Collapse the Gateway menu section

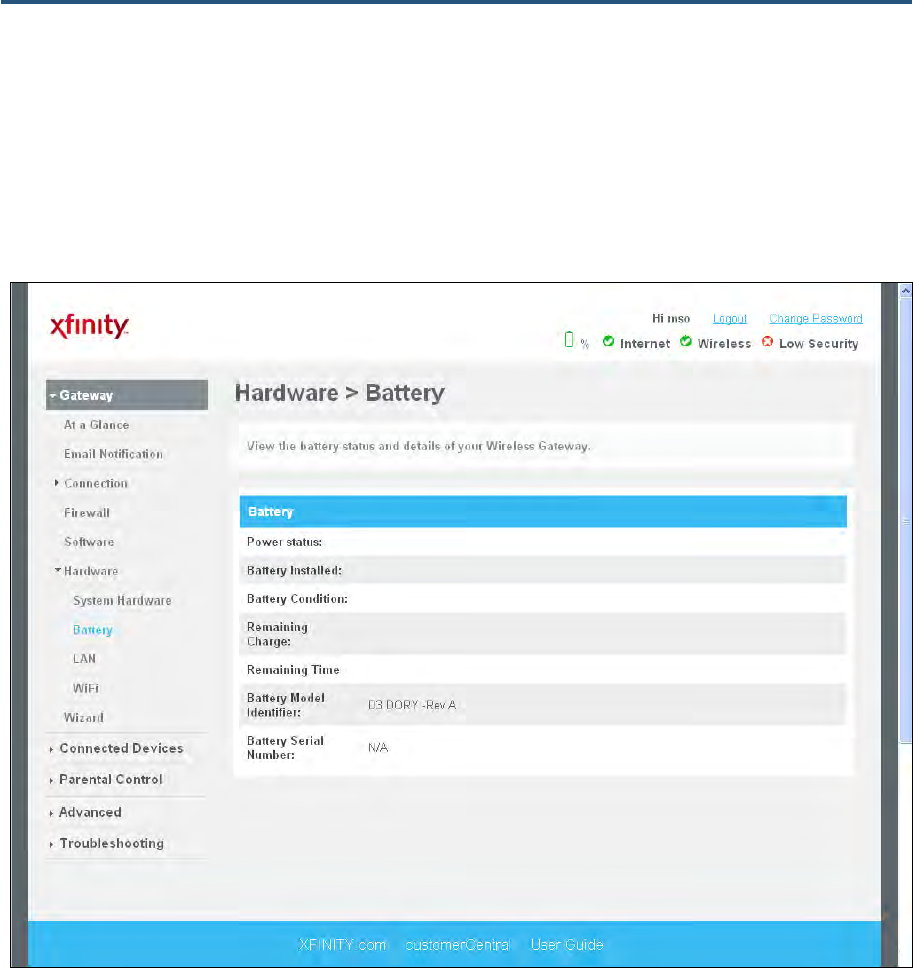127,395
